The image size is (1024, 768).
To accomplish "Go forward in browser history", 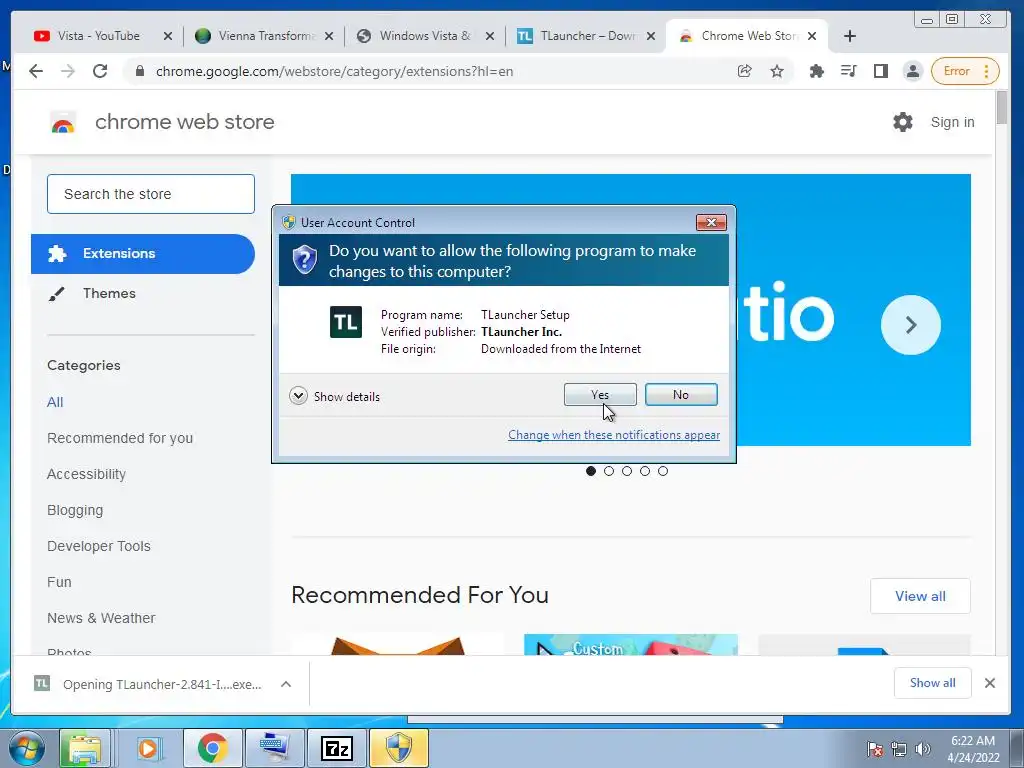I will [68, 71].
